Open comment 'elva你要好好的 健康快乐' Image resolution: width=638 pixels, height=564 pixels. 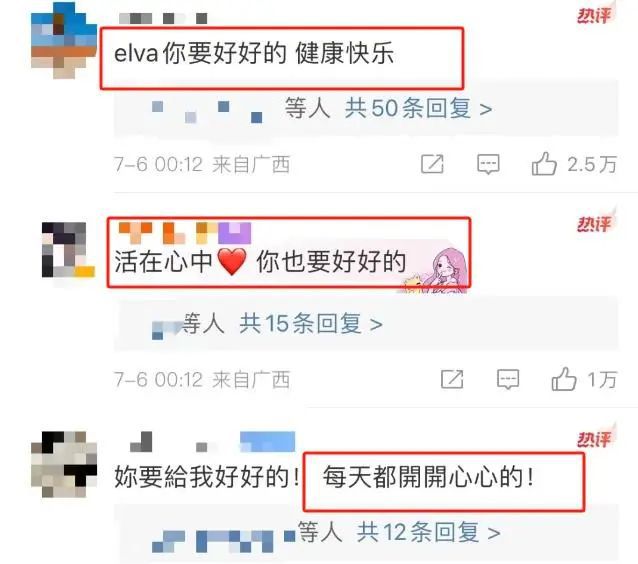(254, 53)
